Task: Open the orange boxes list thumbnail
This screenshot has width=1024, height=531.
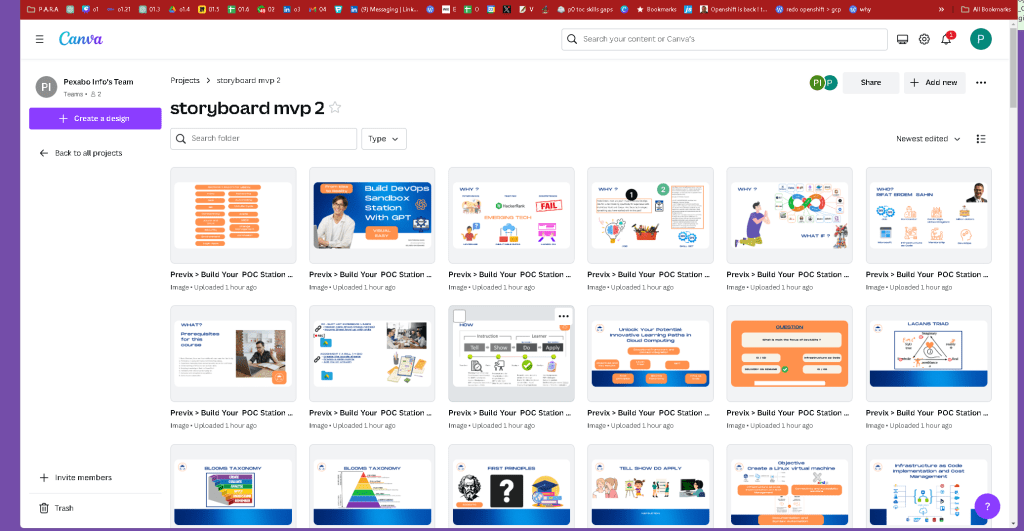Action: tap(233, 216)
